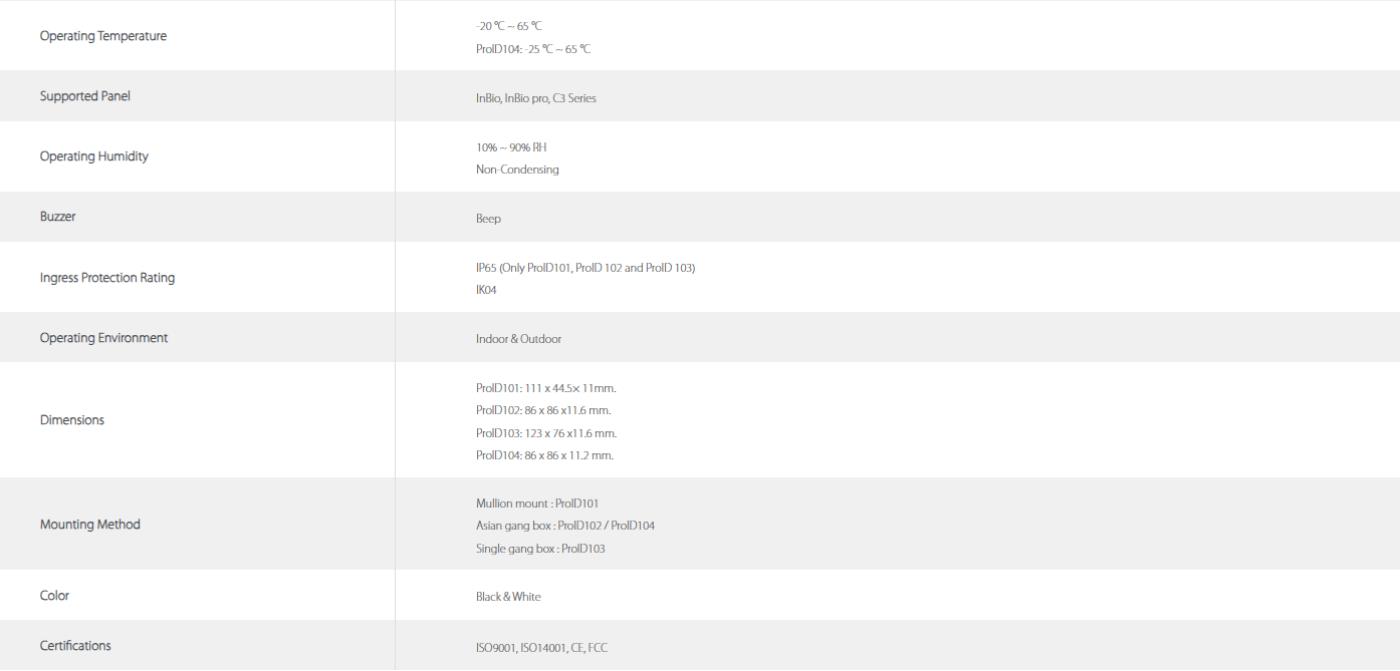Select the Beep buzzer value

click(488, 219)
